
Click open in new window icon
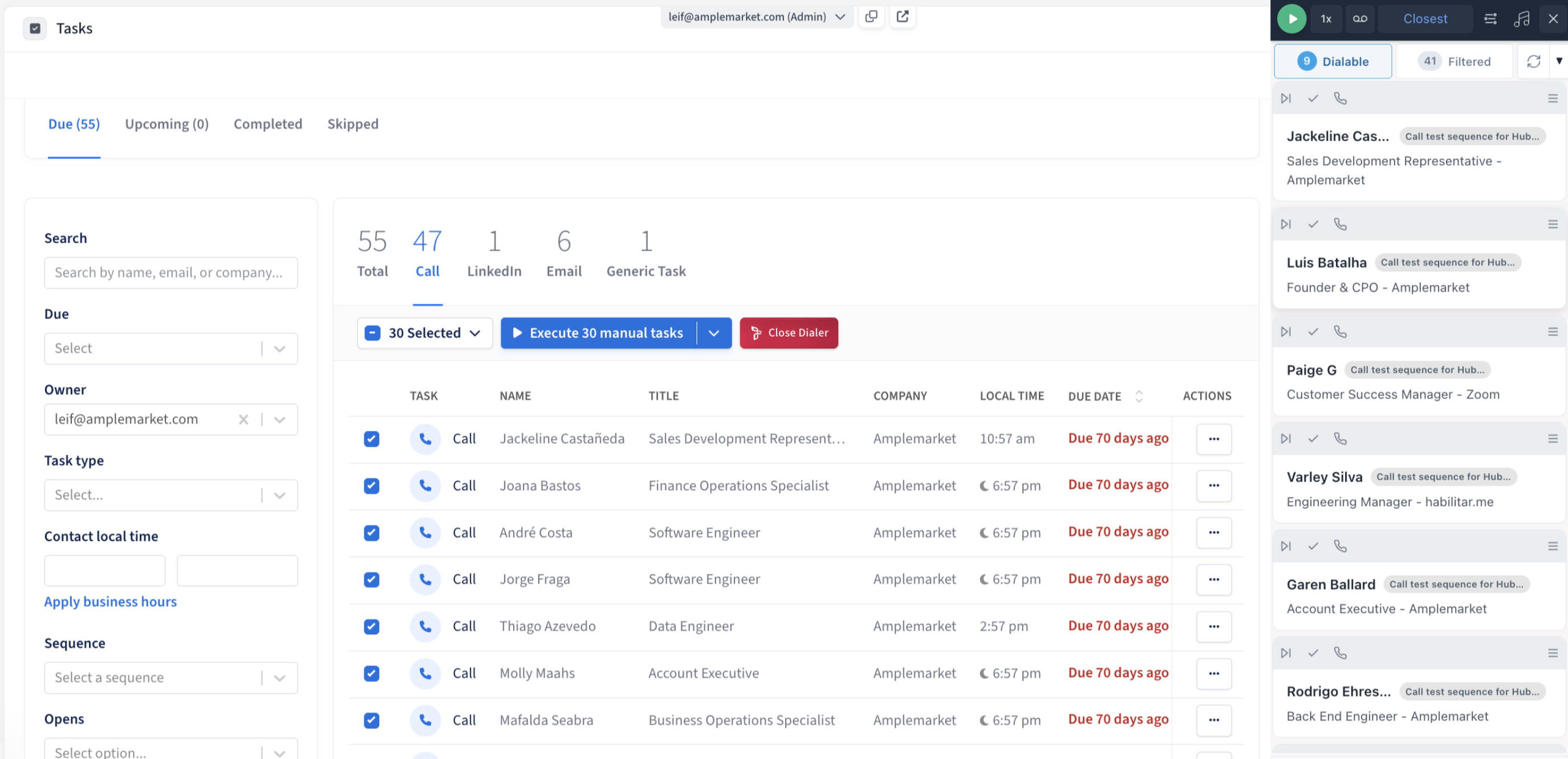[x=903, y=17]
